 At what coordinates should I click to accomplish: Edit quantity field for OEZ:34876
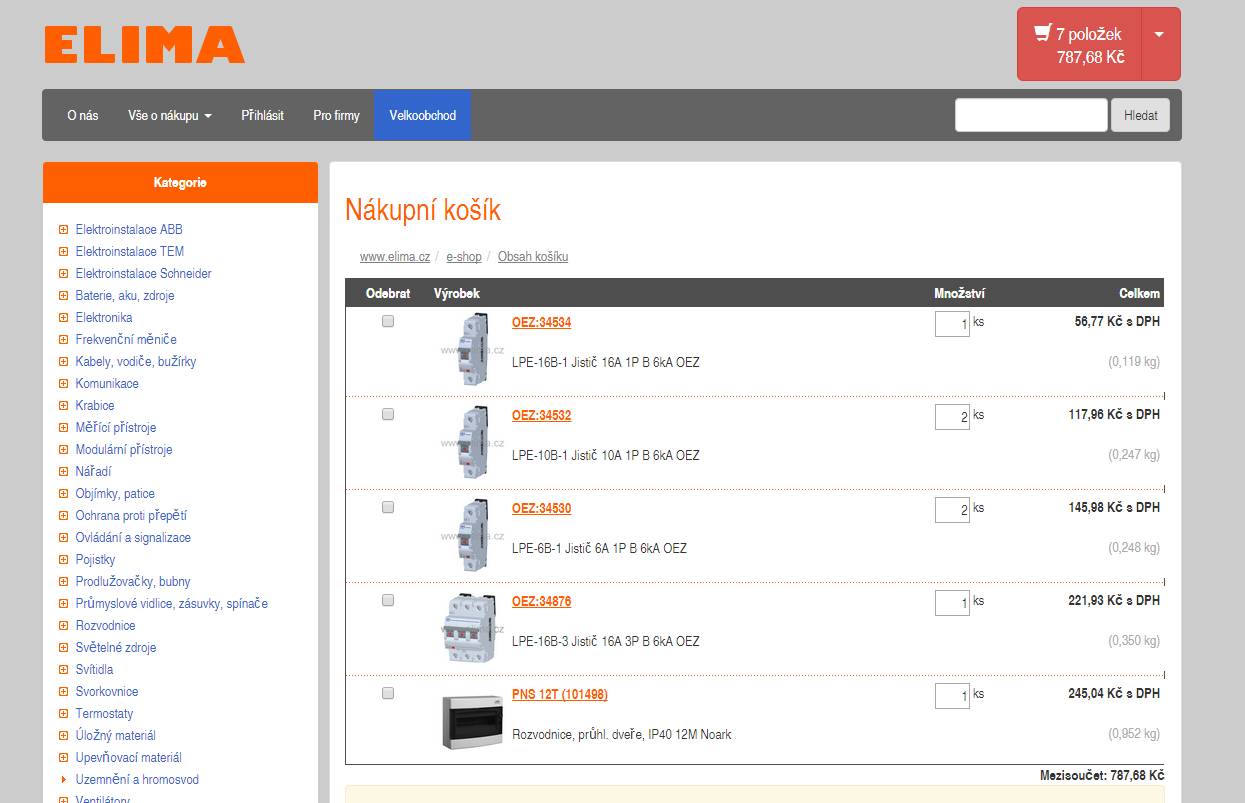(x=952, y=603)
